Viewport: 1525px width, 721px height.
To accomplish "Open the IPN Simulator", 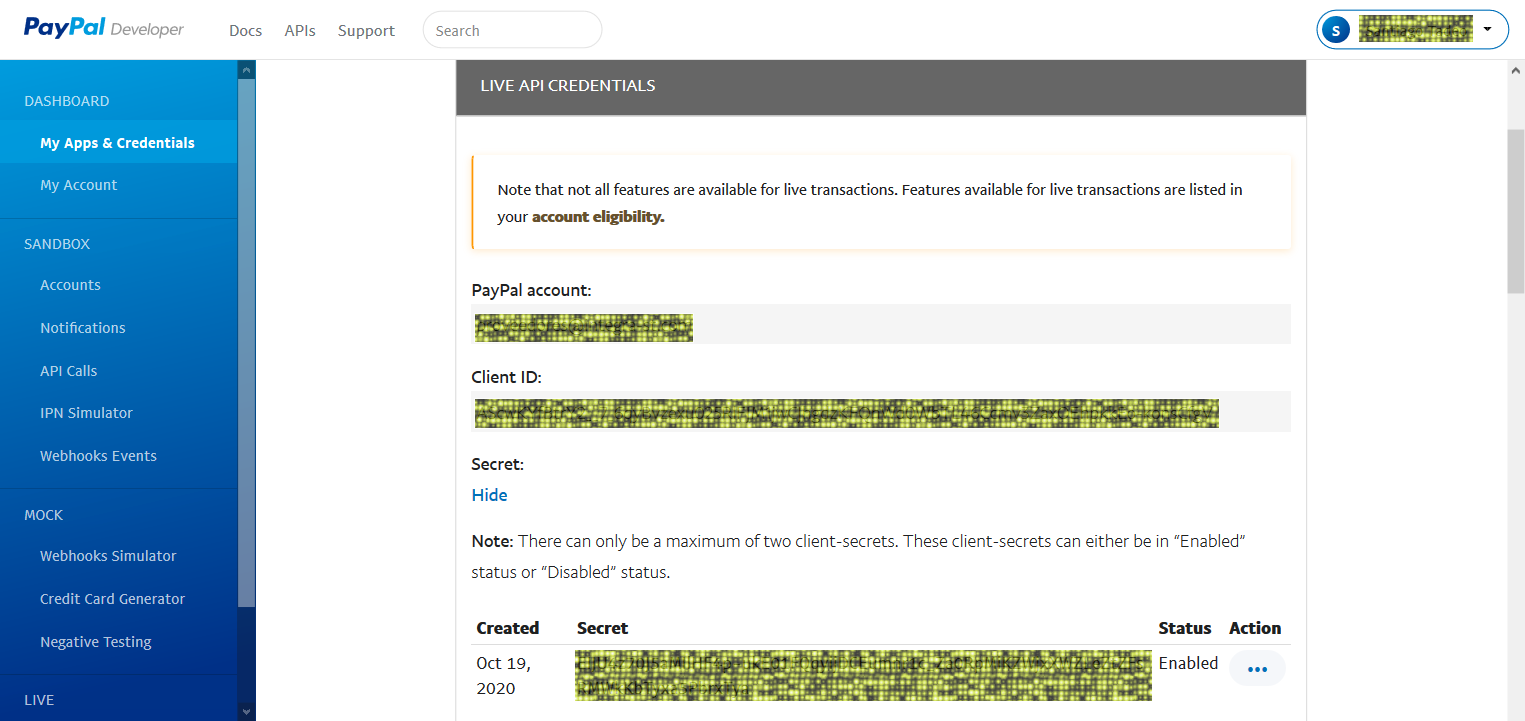I will click(x=86, y=413).
